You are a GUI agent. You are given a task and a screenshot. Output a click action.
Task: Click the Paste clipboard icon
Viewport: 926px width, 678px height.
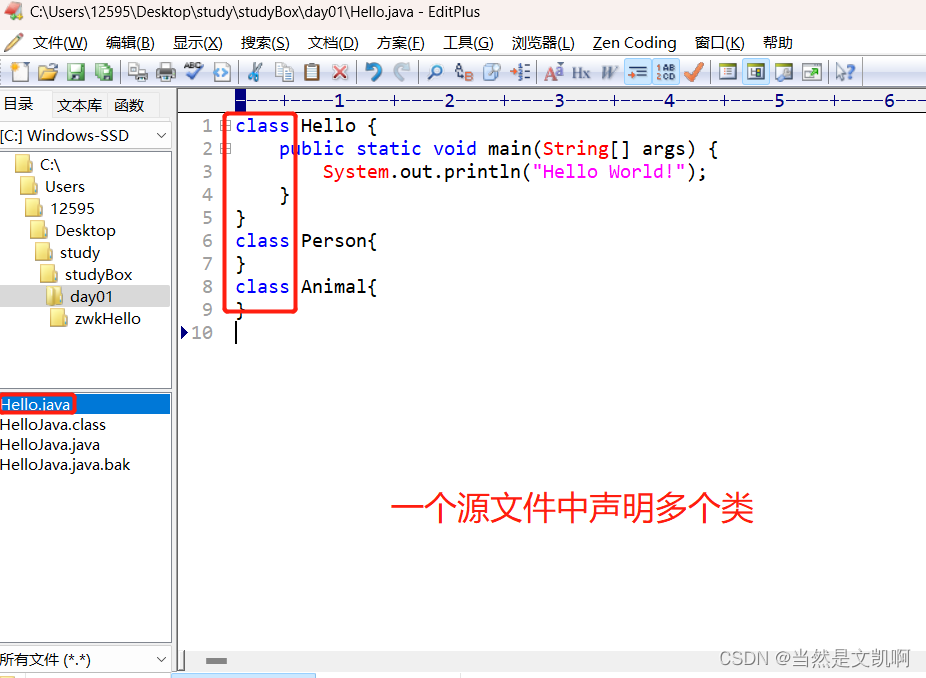(x=311, y=71)
